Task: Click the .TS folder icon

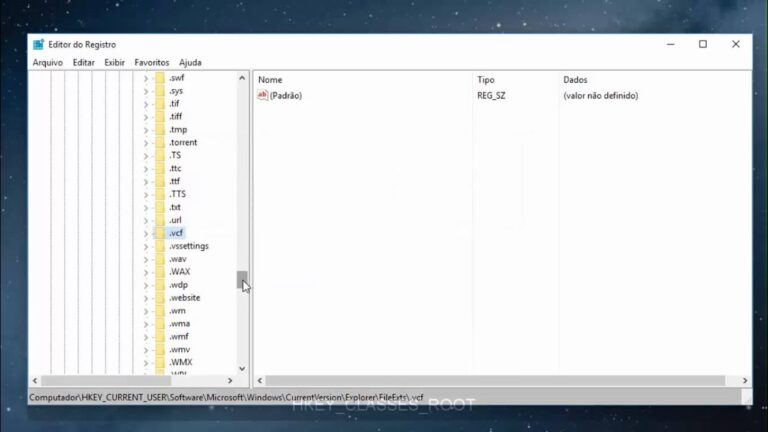Action: click(160, 155)
